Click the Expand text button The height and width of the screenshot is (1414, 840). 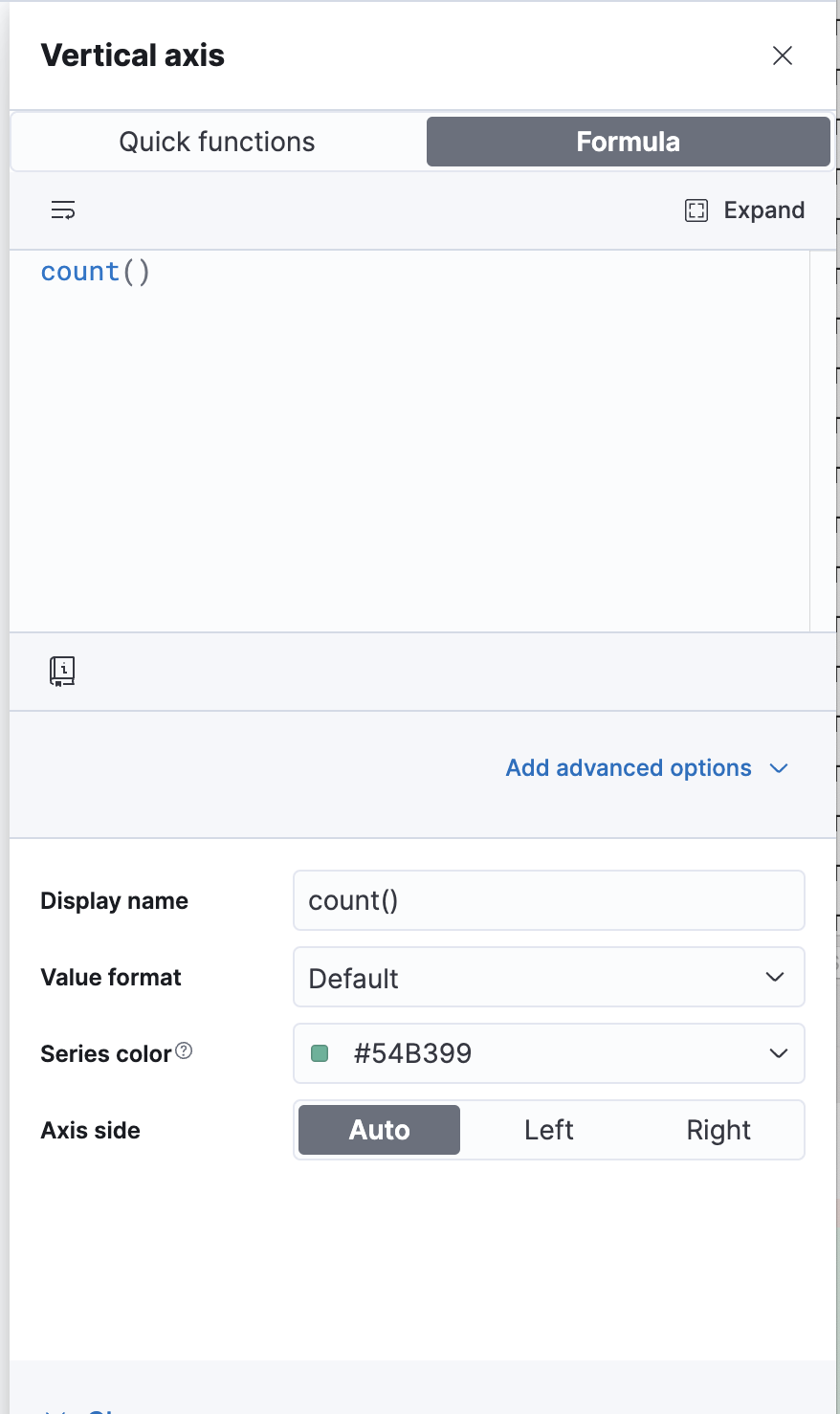tap(763, 210)
